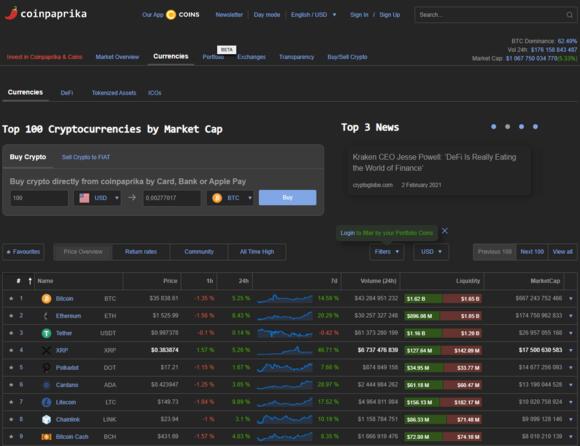Screen dimensions: 580x446
Task: Favourite star for Ethereum row
Action: (11, 316)
